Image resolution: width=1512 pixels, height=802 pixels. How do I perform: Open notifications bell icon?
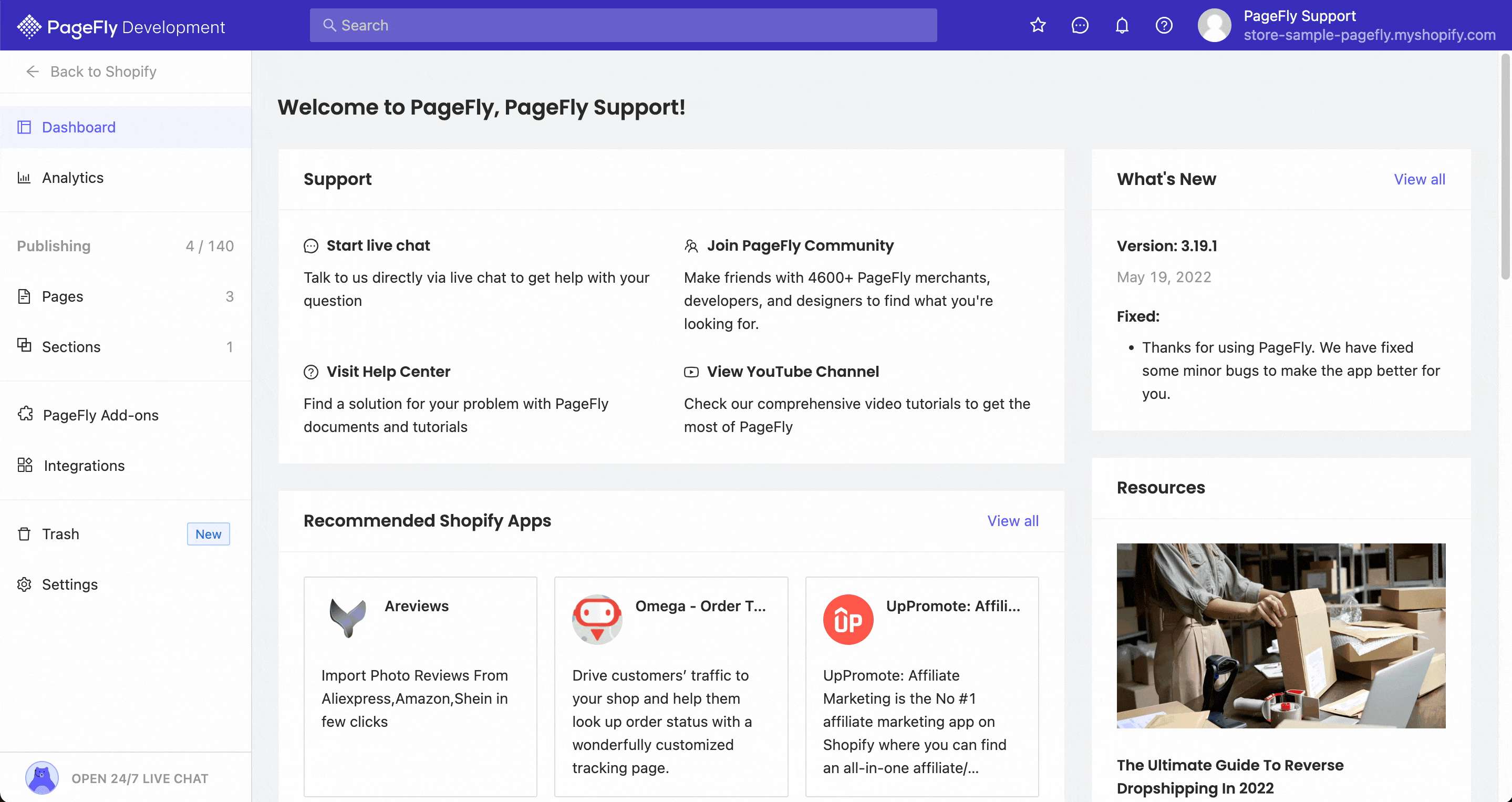click(x=1122, y=25)
